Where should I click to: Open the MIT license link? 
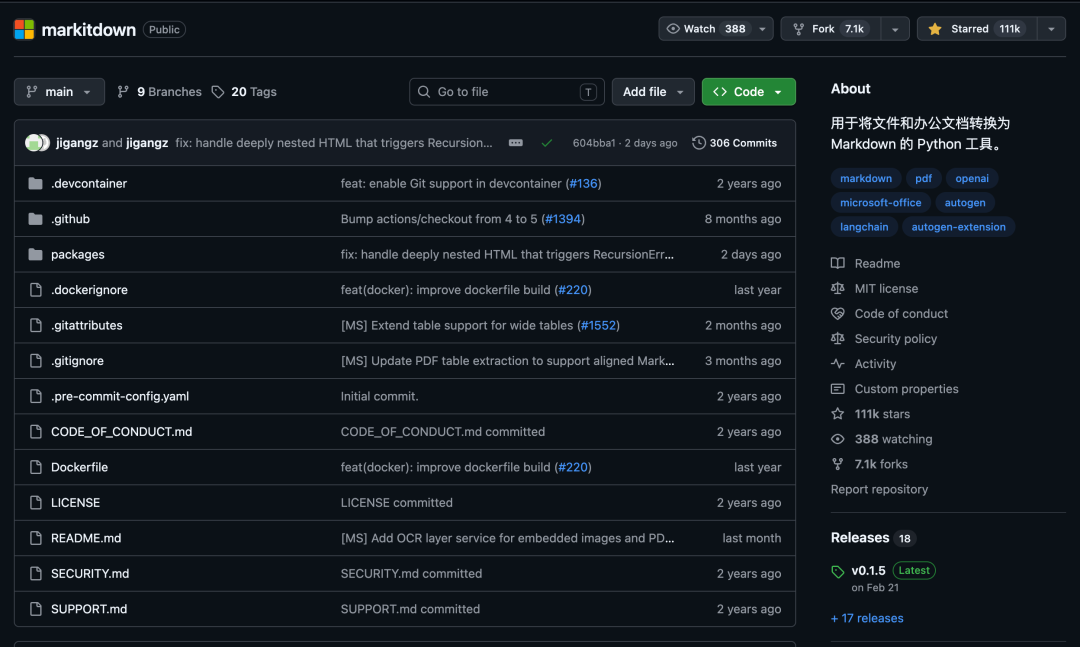pyautogui.click(x=886, y=289)
